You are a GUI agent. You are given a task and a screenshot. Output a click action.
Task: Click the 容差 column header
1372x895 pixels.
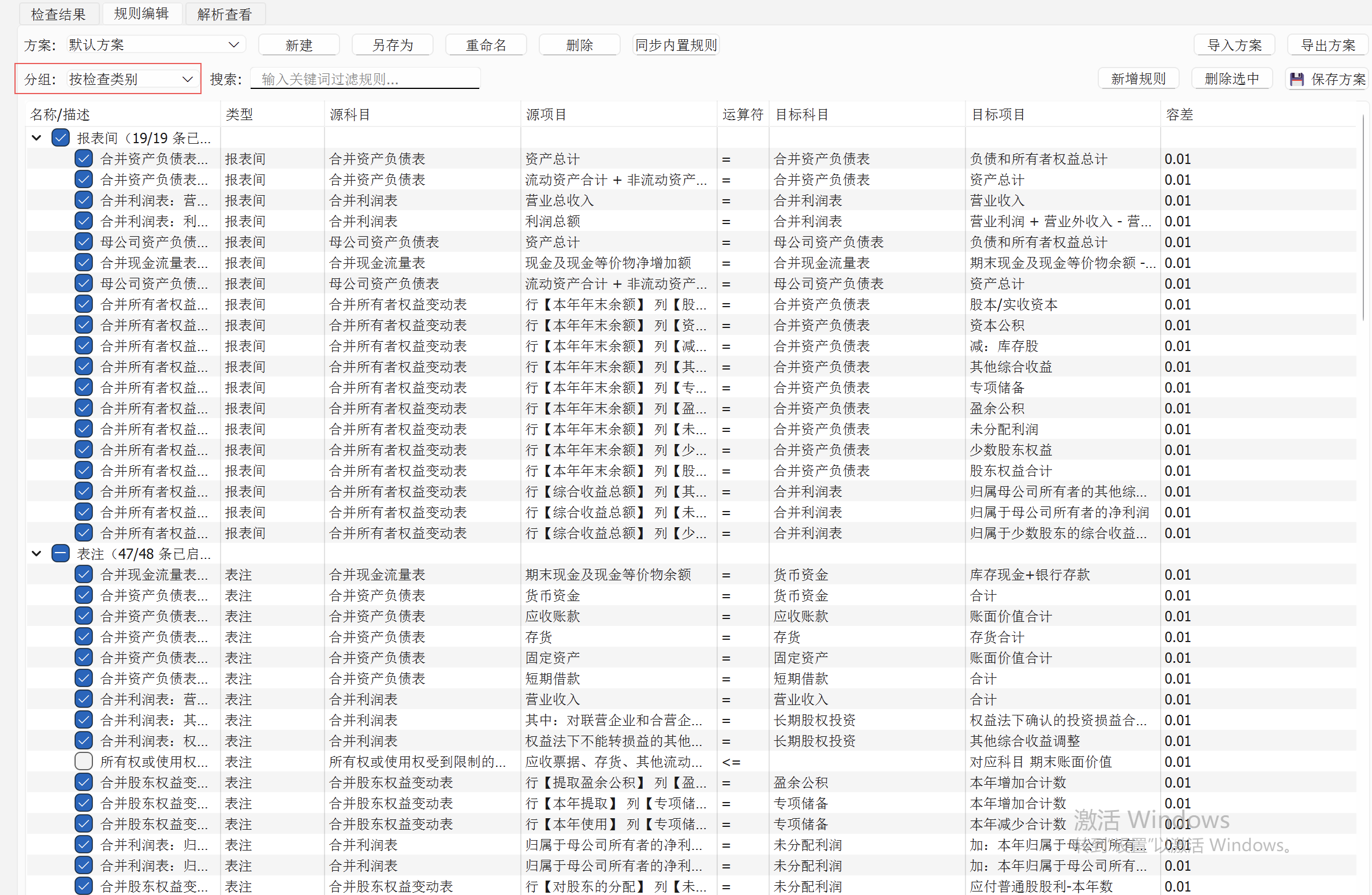[1179, 114]
